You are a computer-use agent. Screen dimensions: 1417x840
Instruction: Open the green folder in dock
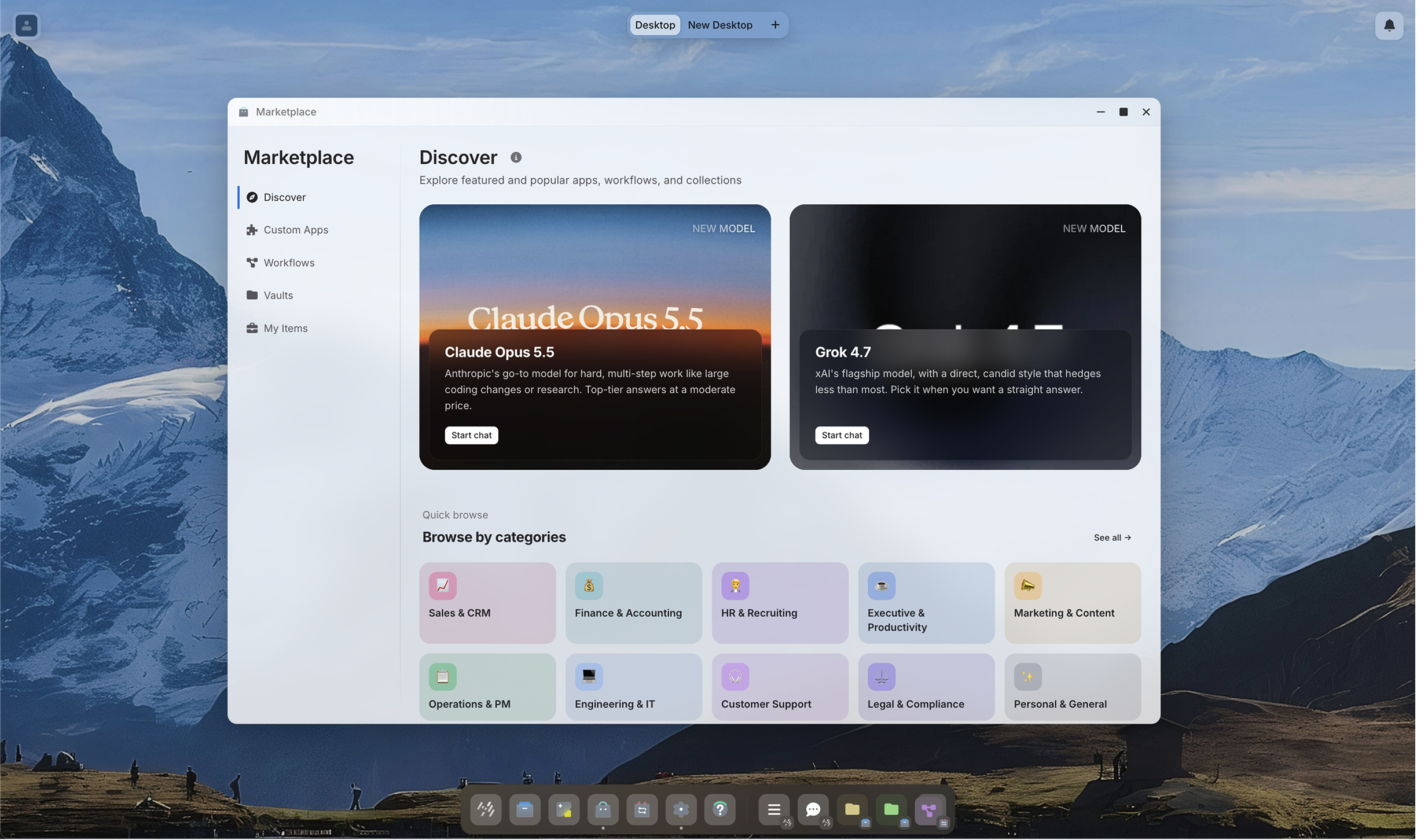[892, 810]
